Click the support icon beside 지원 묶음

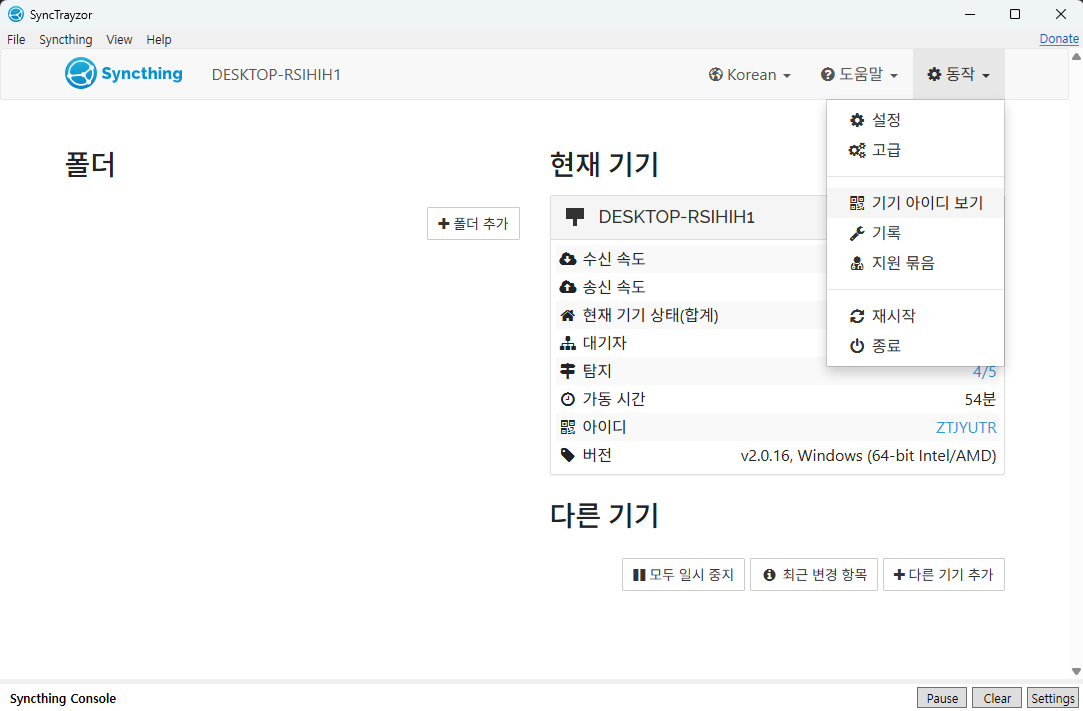pyautogui.click(x=857, y=263)
